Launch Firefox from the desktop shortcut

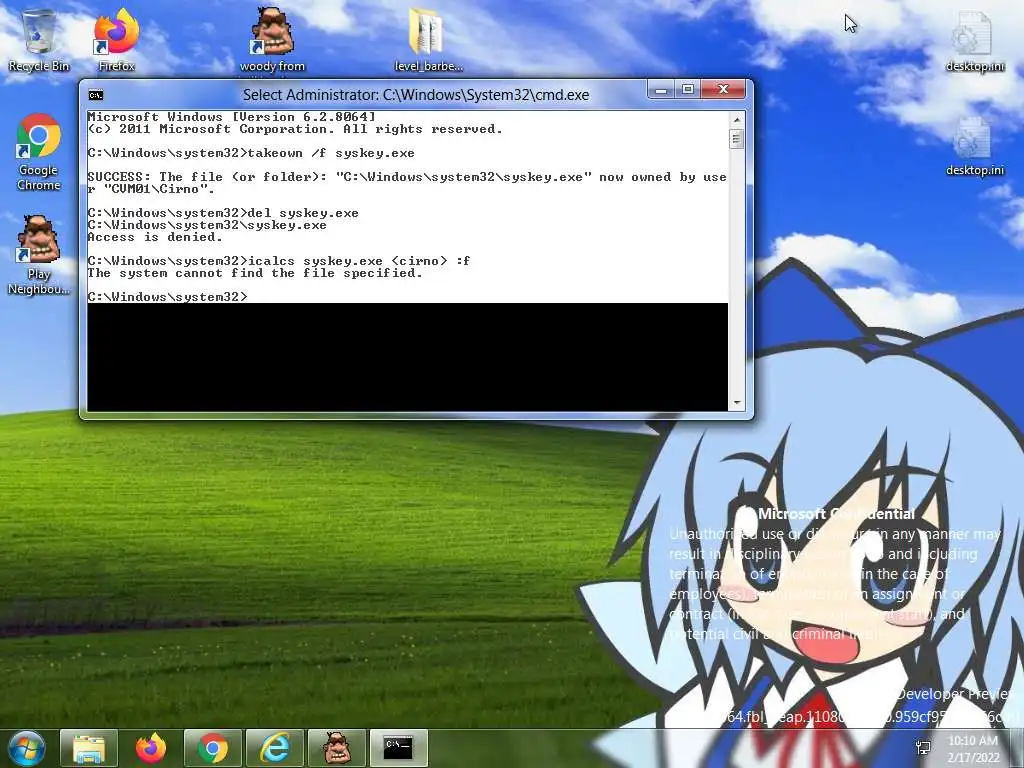coord(116,40)
